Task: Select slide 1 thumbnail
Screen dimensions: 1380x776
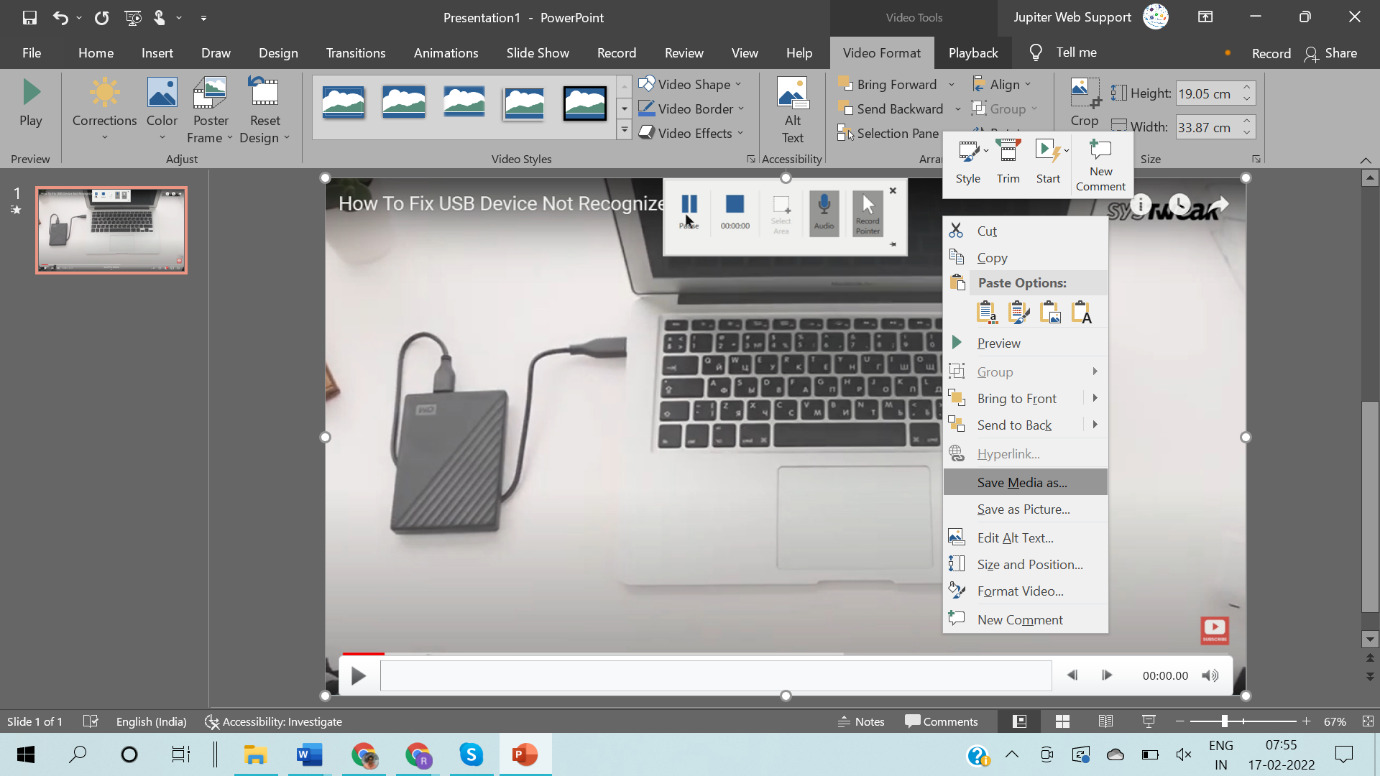Action: click(111, 230)
